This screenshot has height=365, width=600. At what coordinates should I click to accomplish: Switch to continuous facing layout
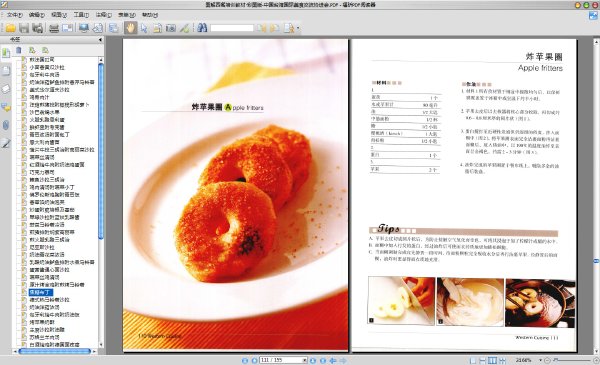click(502, 360)
